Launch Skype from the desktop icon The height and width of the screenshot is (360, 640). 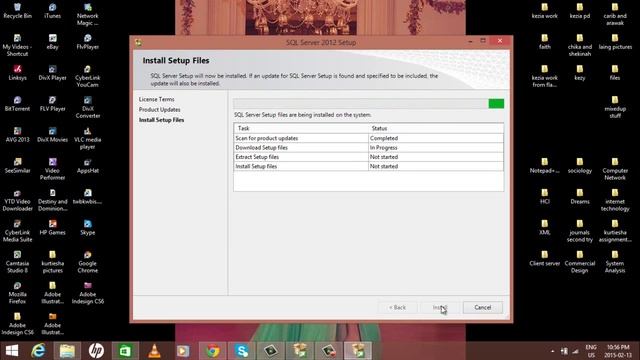tap(87, 228)
